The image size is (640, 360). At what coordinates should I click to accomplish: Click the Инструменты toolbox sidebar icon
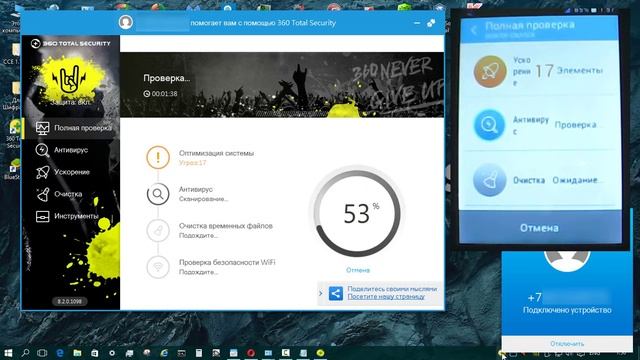click(42, 216)
